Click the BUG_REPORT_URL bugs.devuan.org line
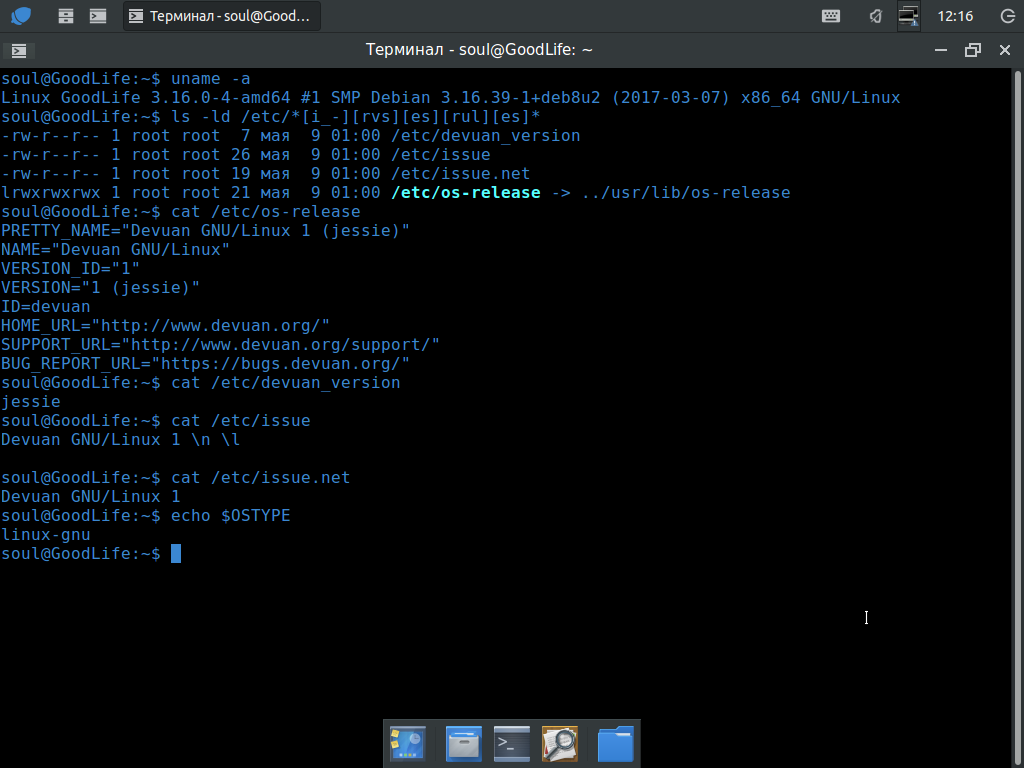 pos(205,363)
